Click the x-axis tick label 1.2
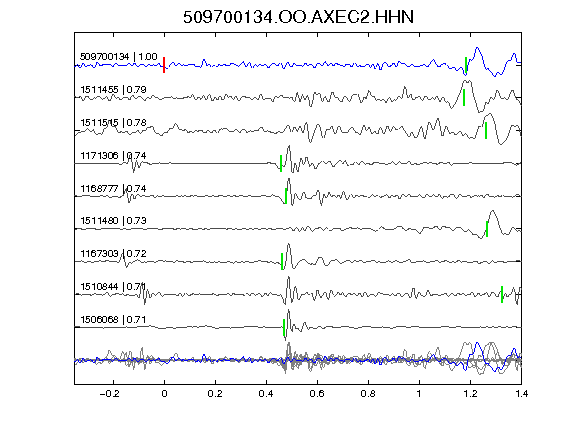This screenshot has width=576, height=432. (x=470, y=394)
